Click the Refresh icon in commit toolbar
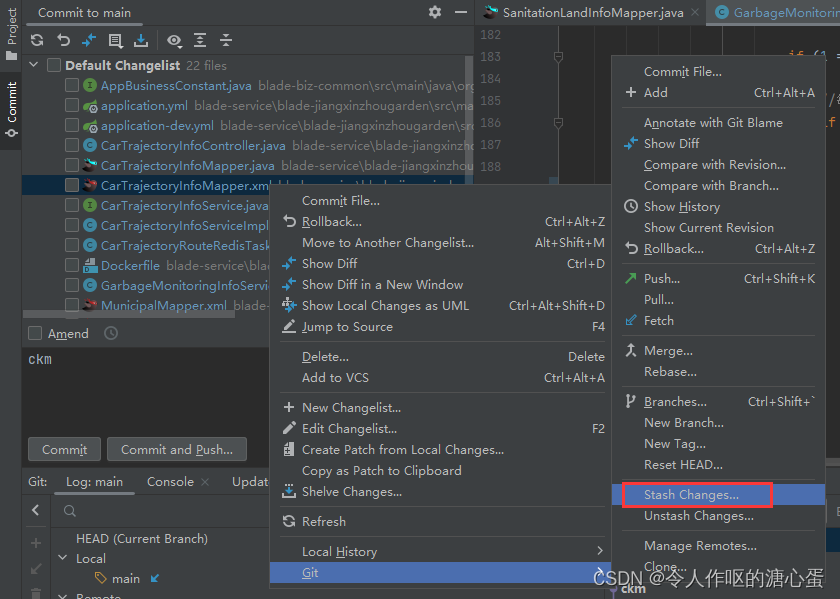 (37, 40)
